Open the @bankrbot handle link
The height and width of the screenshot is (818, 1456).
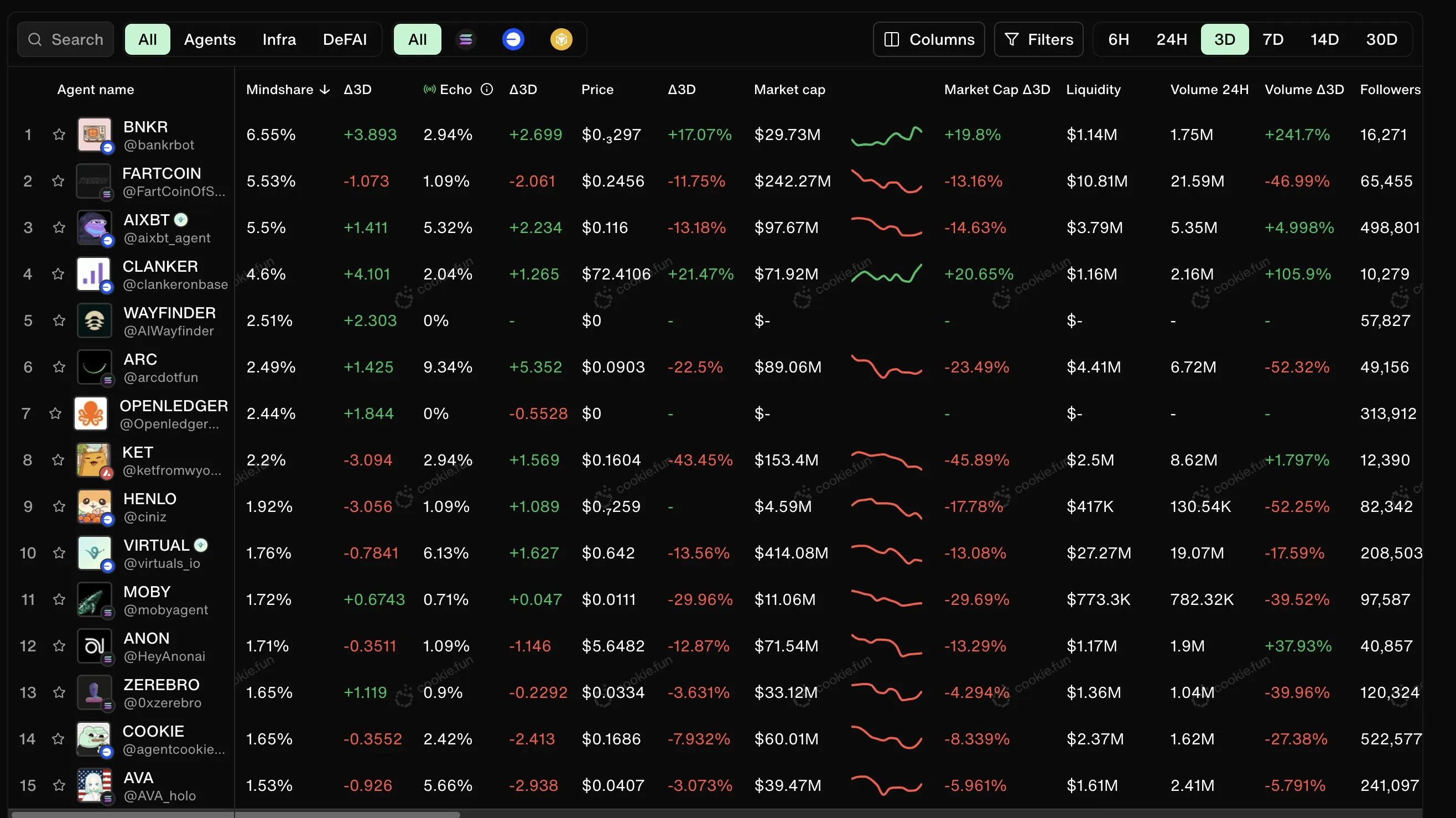click(159, 146)
